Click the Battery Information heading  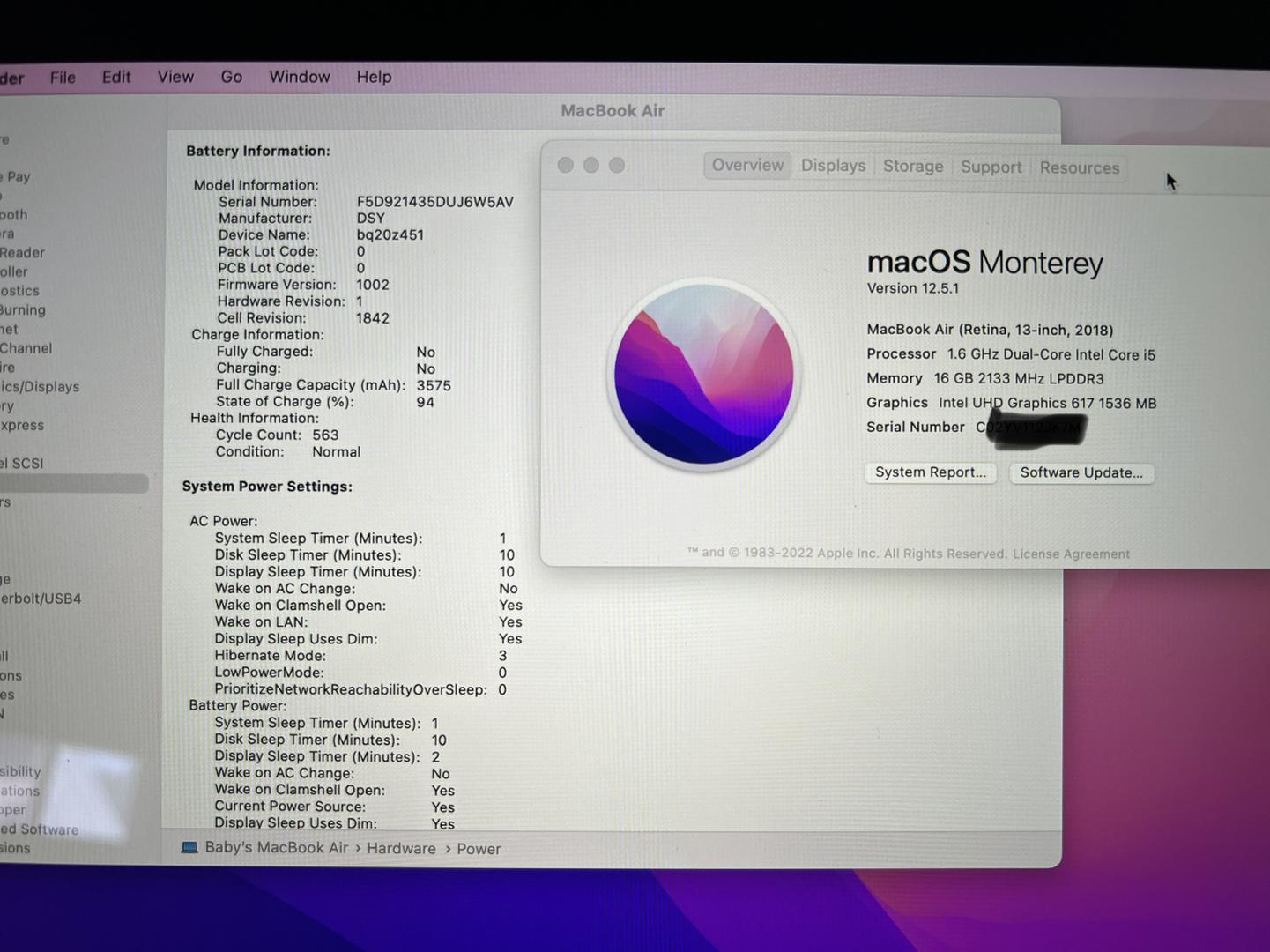(x=258, y=151)
